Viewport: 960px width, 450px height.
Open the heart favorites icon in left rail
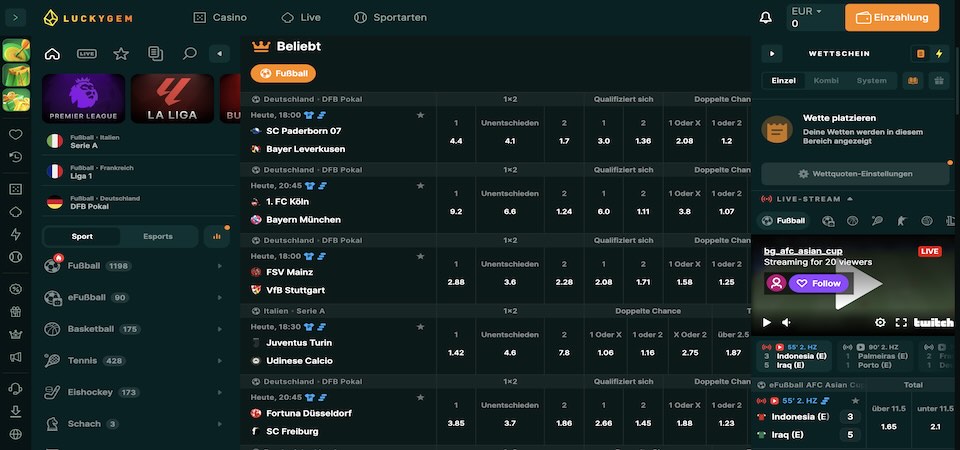coord(16,135)
